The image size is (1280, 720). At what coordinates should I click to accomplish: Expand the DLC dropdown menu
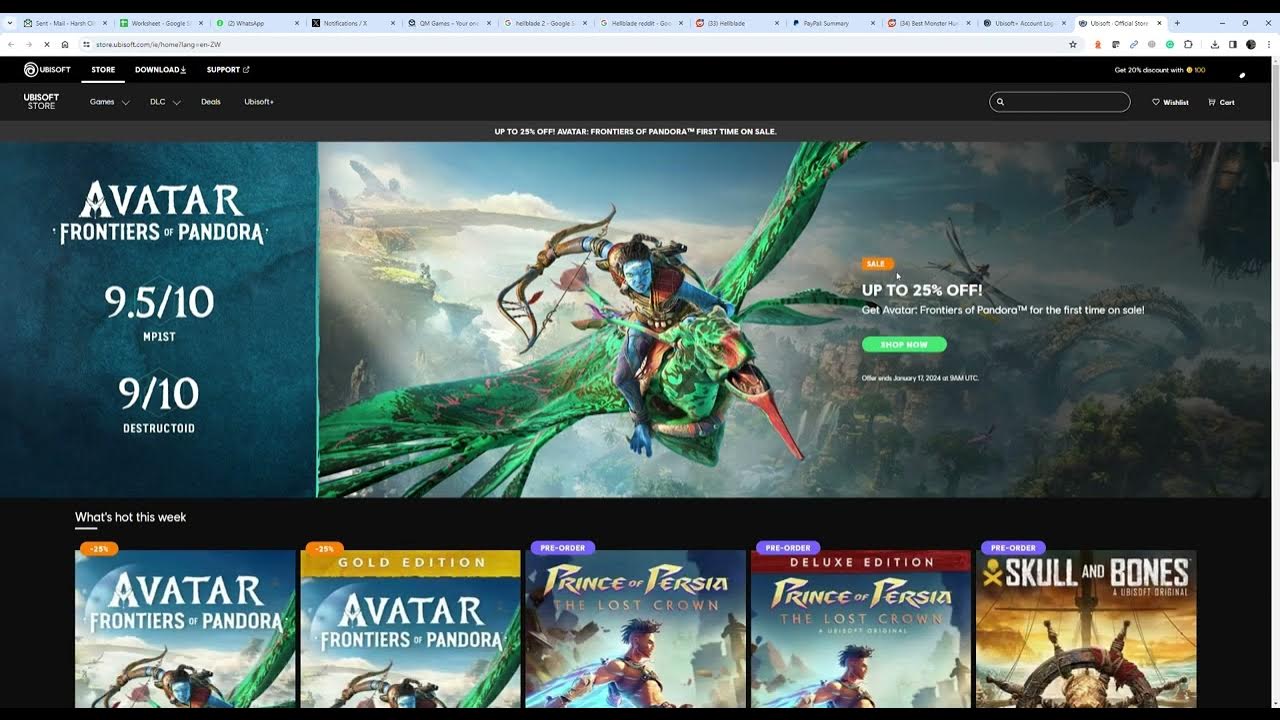click(165, 102)
